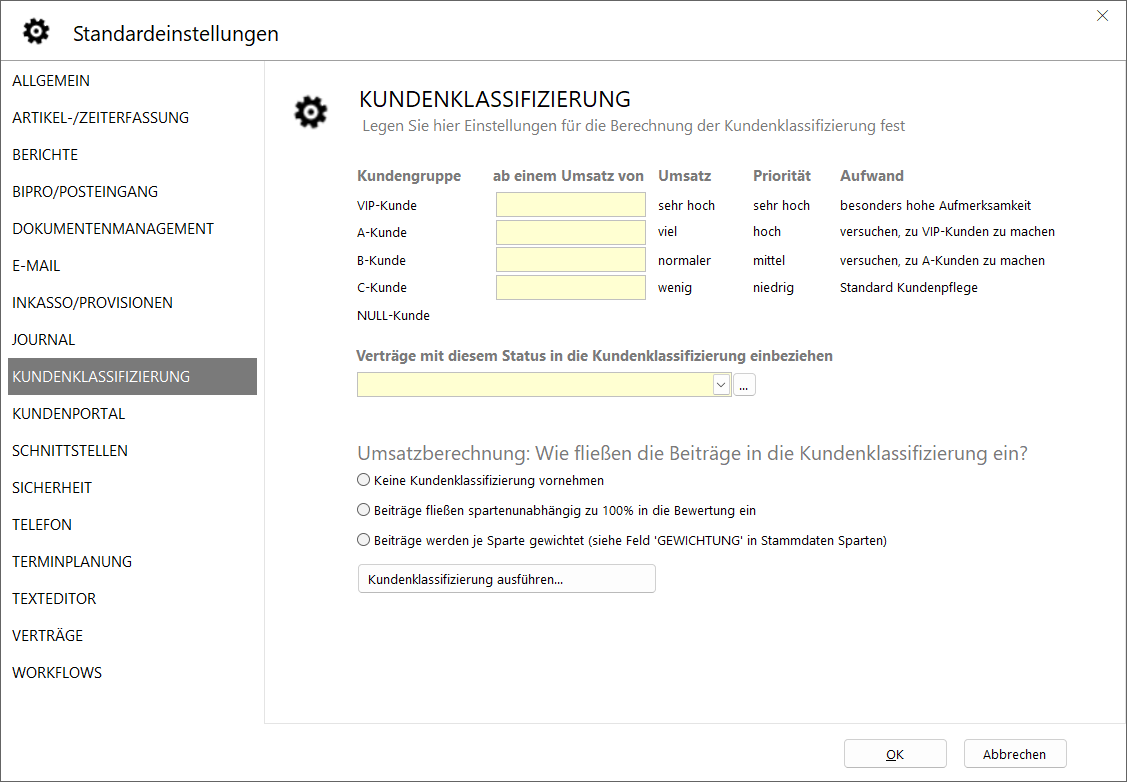Expand the Vertragsstatus dropdown arrow
Screen dimensions: 1127x782
[x=721, y=385]
